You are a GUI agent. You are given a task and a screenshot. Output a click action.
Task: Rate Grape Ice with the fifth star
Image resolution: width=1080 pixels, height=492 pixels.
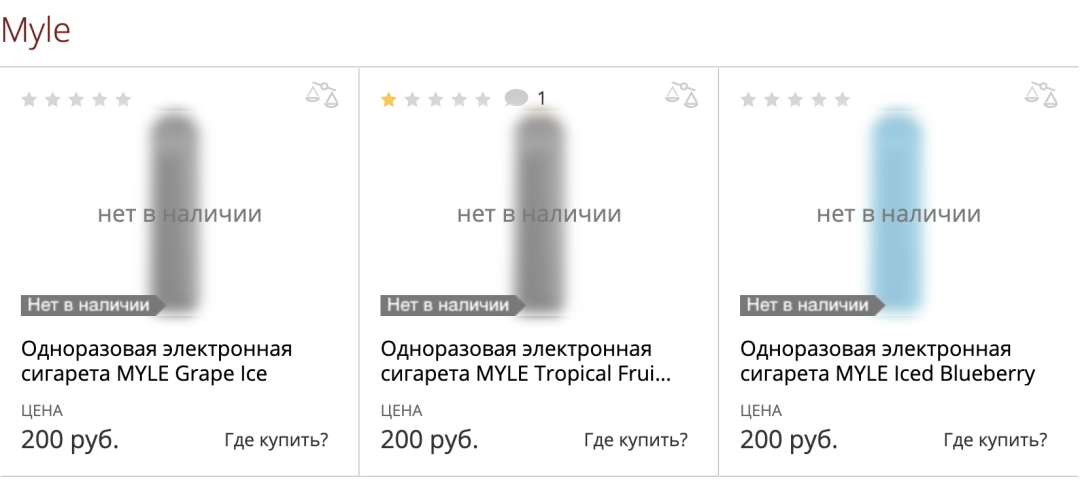click(x=123, y=100)
